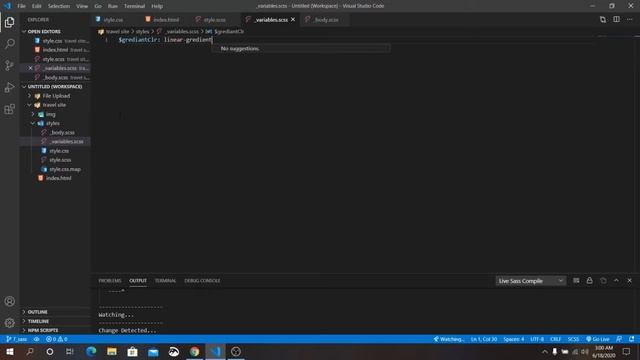Maximize the bottom panel size
The image size is (640, 360).
coord(616,281)
